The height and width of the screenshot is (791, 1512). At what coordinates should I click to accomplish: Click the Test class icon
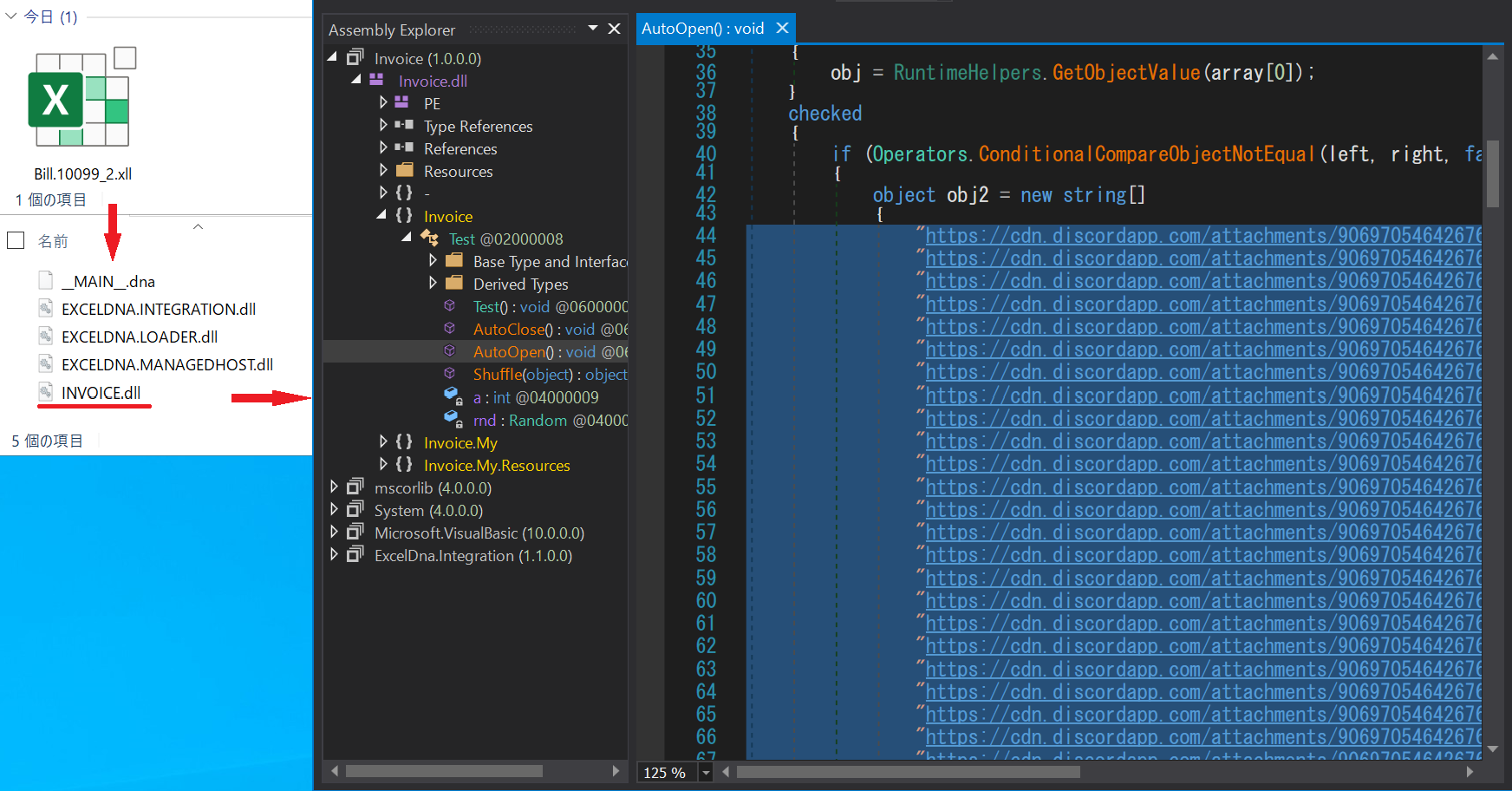tap(429, 238)
